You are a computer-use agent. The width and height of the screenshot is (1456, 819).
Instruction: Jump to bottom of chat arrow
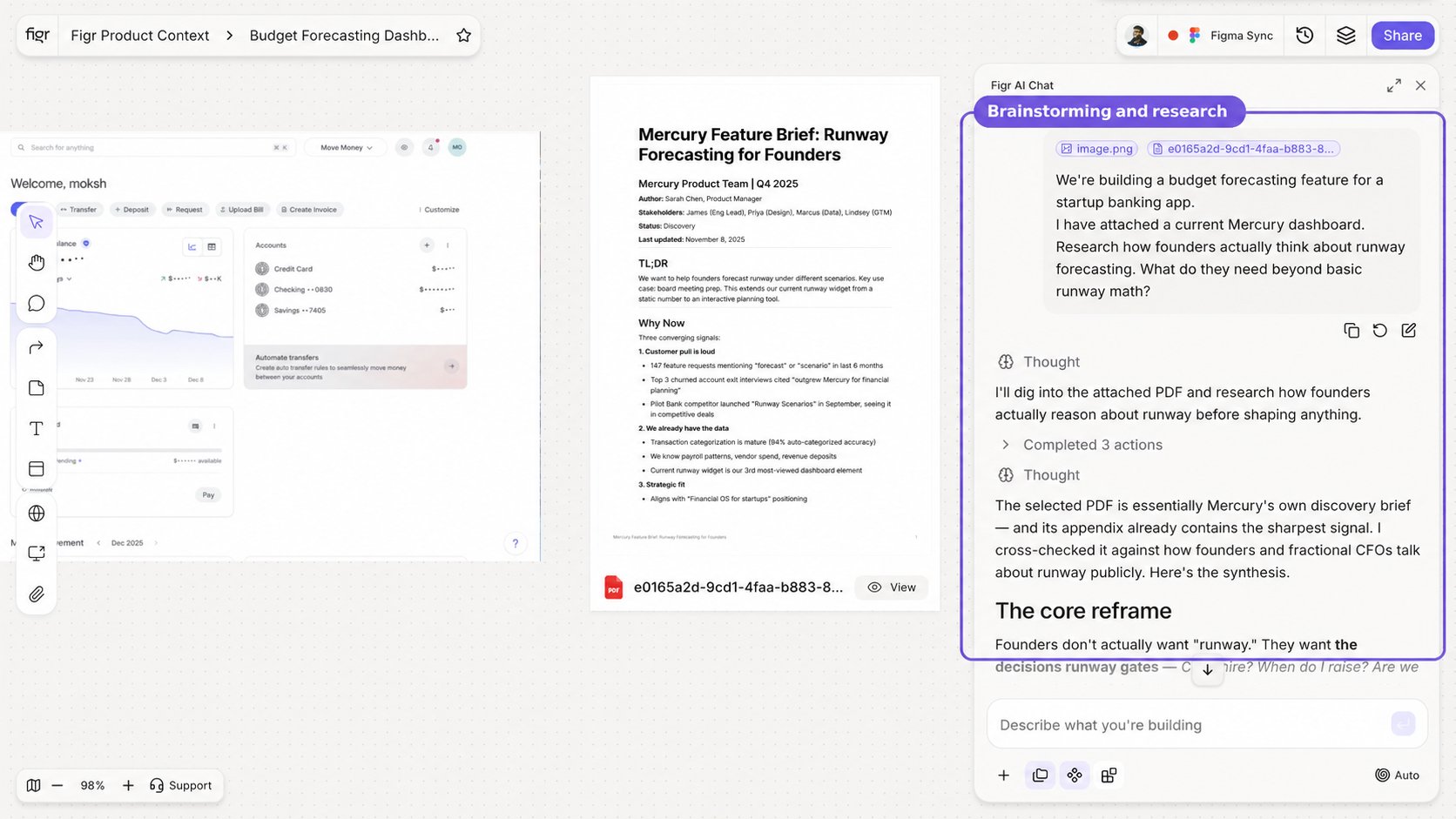tap(1208, 670)
